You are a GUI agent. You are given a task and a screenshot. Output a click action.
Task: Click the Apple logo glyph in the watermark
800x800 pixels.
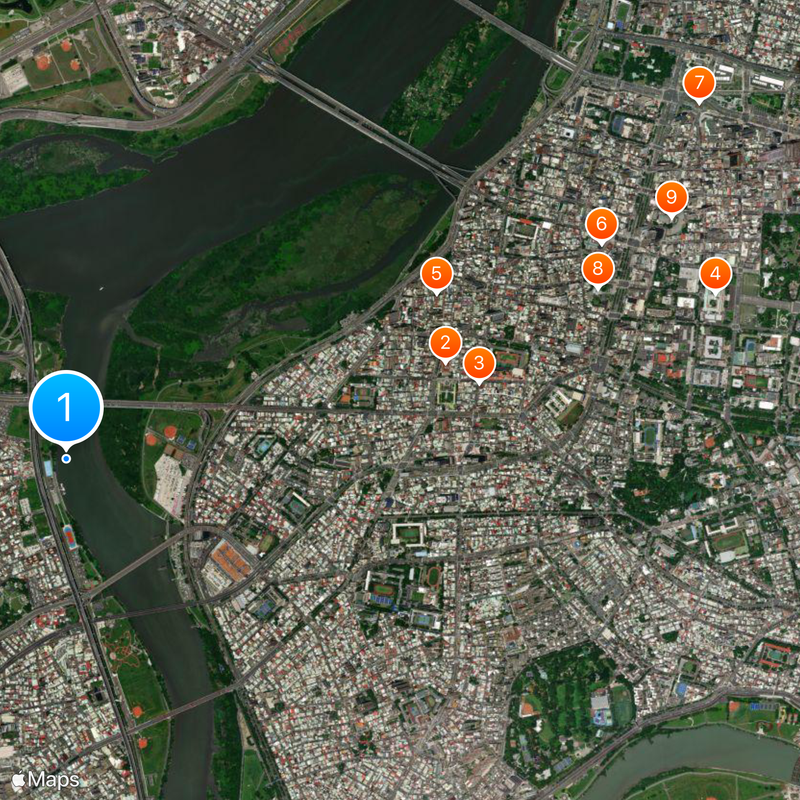pos(18,780)
